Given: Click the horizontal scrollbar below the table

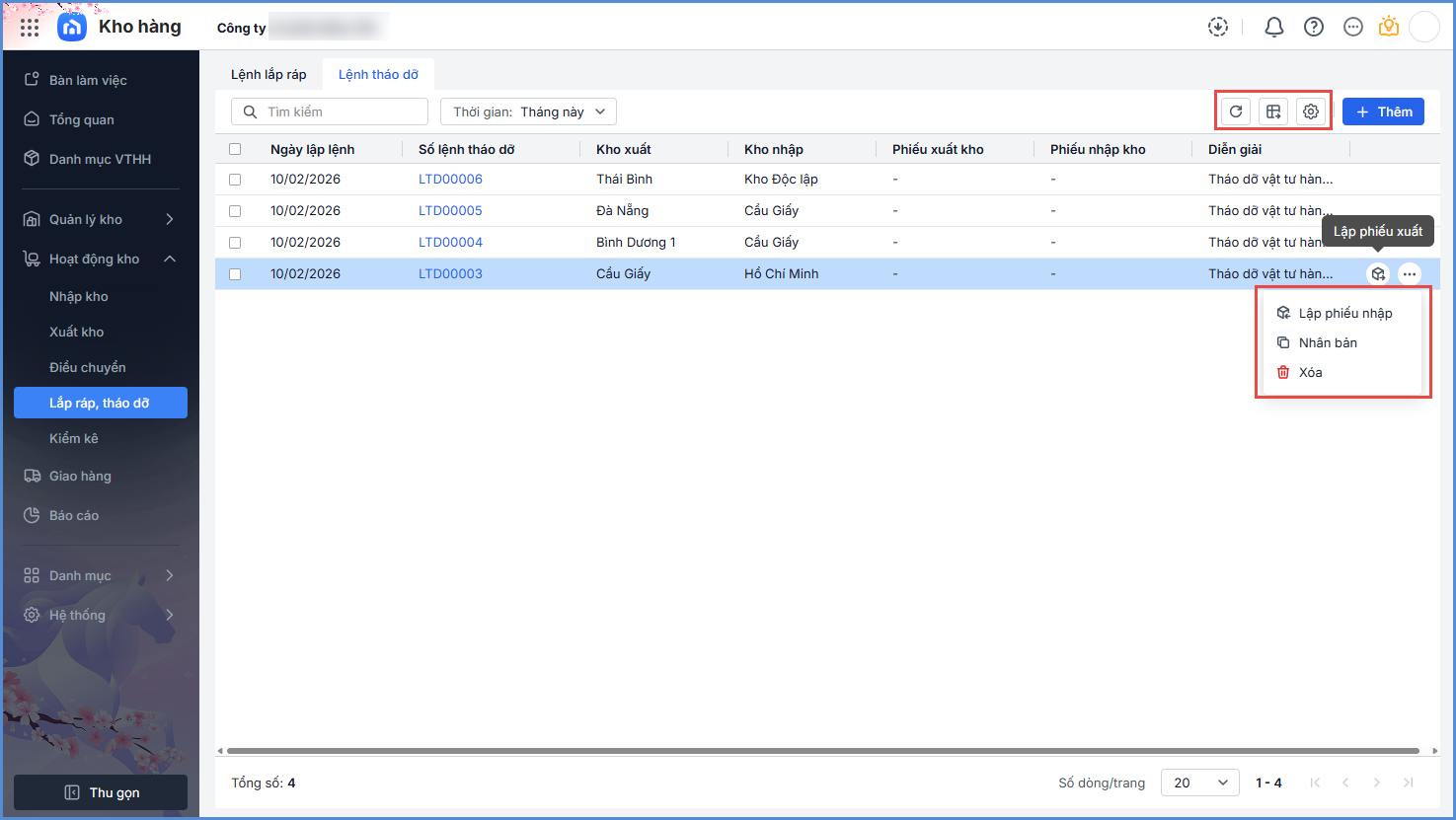Looking at the screenshot, I should [819, 751].
